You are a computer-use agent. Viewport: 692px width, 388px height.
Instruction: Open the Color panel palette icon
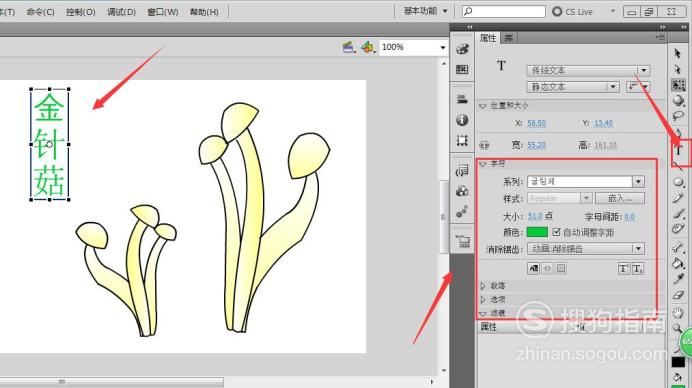click(462, 49)
